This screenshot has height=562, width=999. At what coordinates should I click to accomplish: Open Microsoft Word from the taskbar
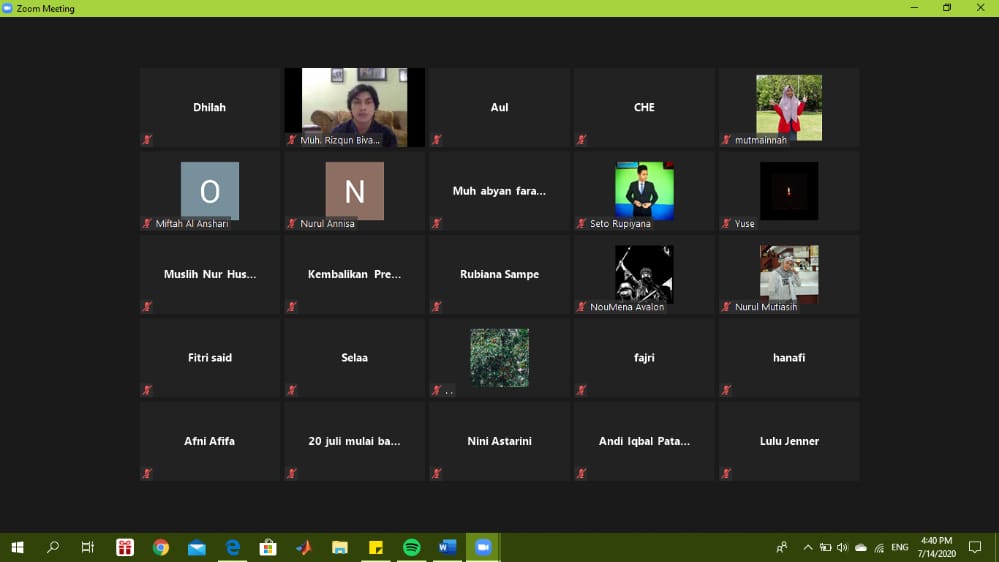(447, 547)
